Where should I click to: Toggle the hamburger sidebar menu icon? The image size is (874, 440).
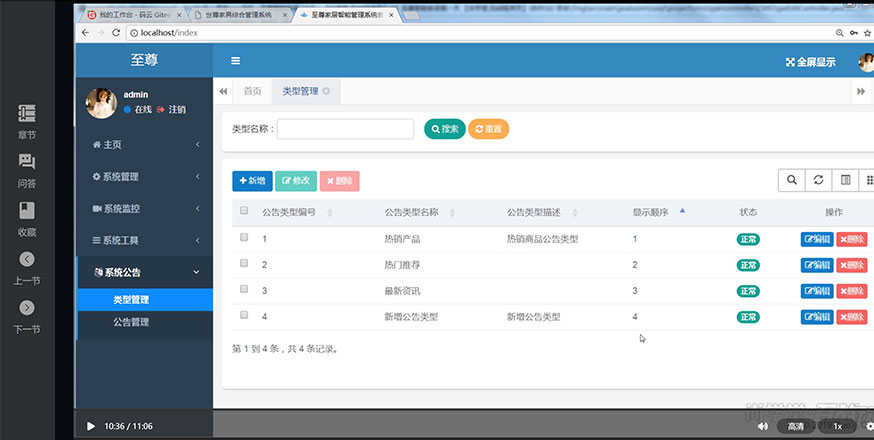pyautogui.click(x=236, y=61)
